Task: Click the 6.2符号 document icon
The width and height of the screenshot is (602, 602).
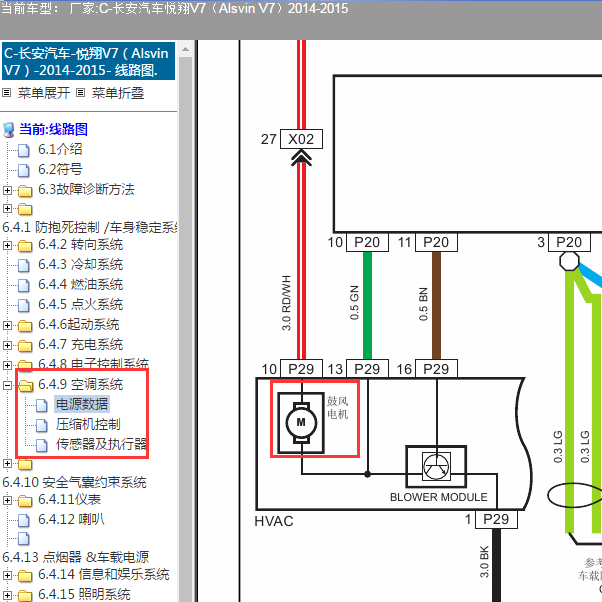Action: tap(23, 170)
